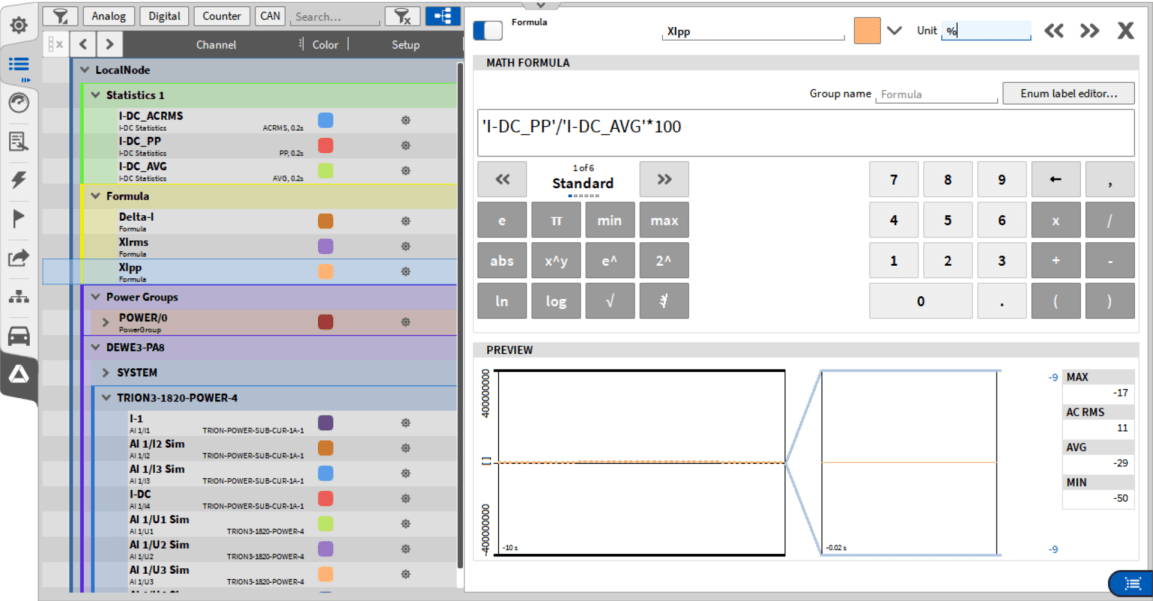The image size is (1153, 601).
Task: Switch to the next formula function page
Action: click(663, 180)
